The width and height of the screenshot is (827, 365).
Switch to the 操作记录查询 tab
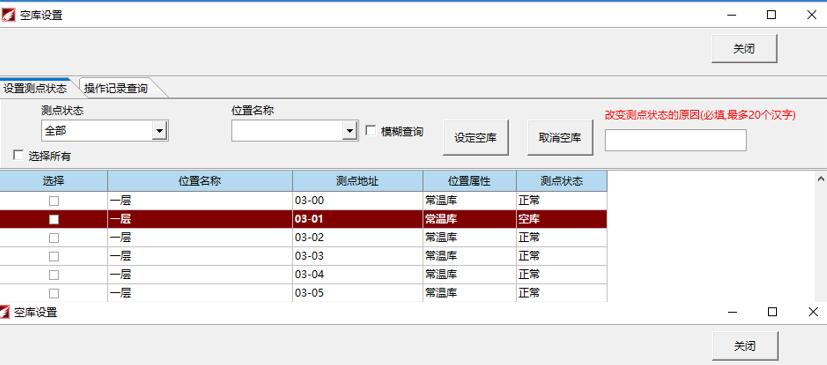pyautogui.click(x=116, y=89)
